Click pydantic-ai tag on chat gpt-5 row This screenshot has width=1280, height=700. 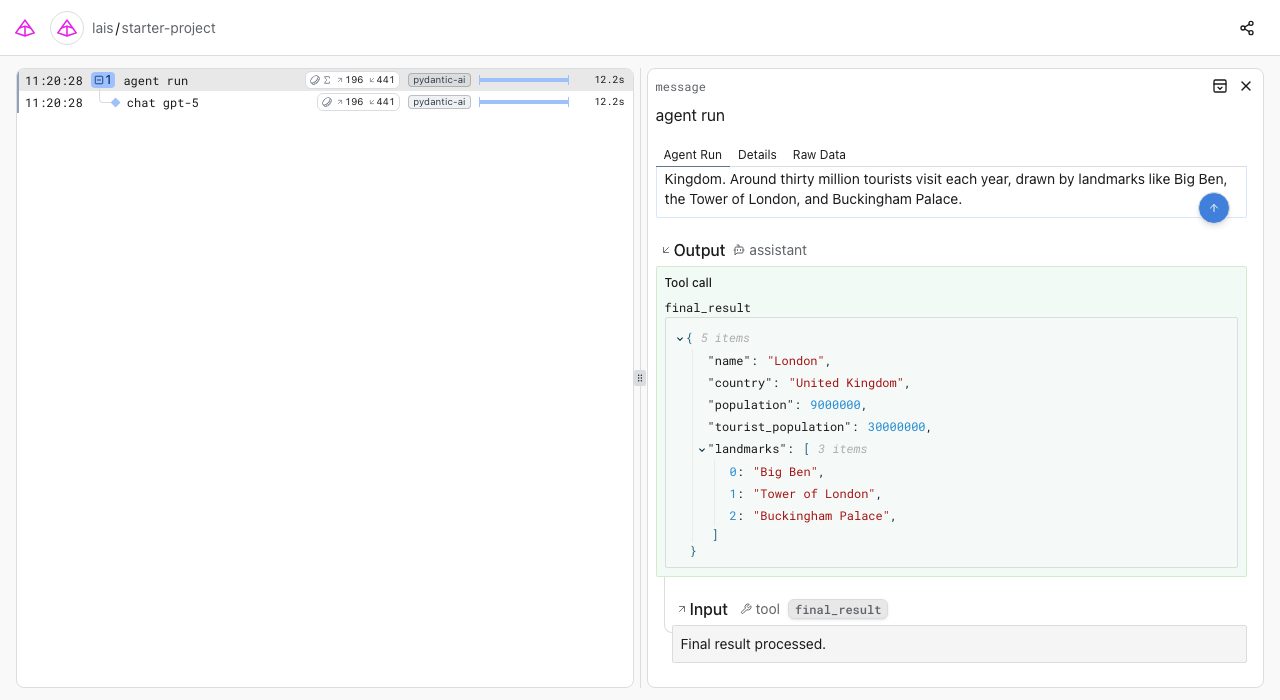click(x=439, y=102)
